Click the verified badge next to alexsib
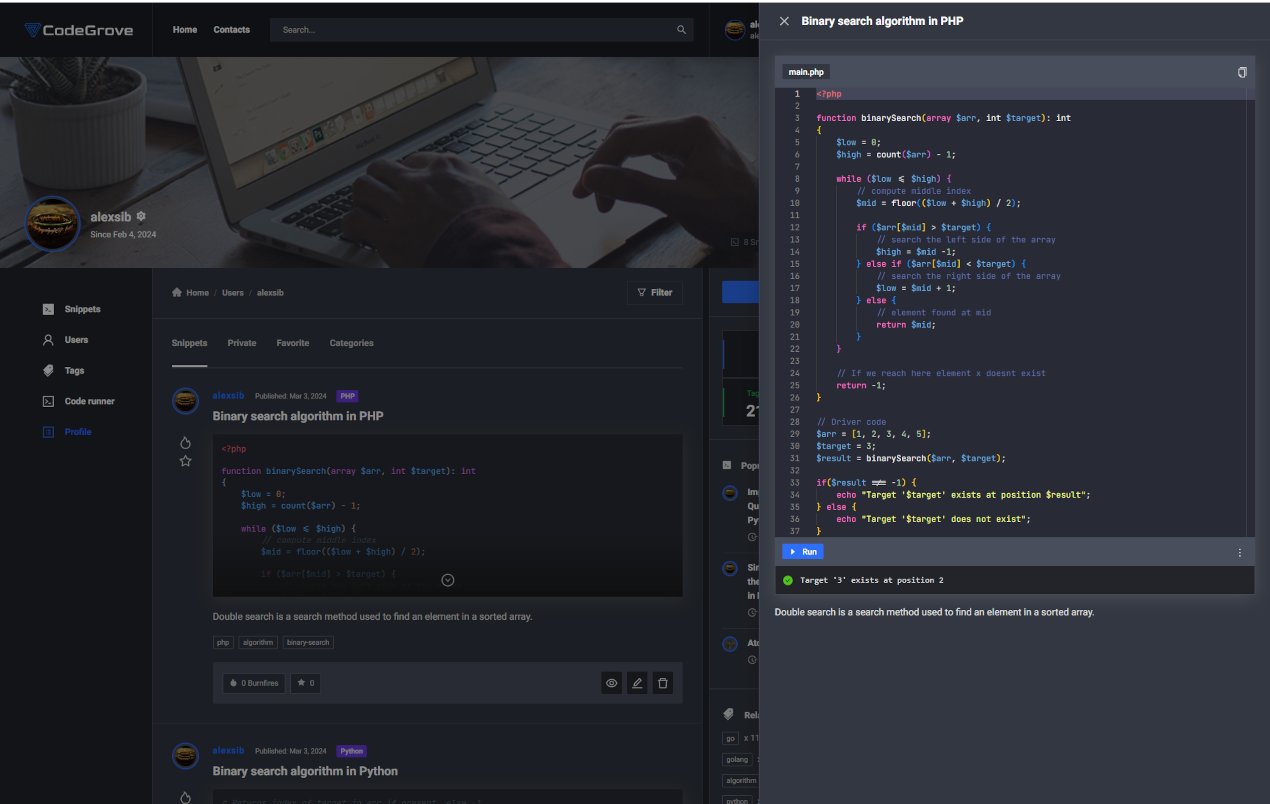 click(x=141, y=216)
